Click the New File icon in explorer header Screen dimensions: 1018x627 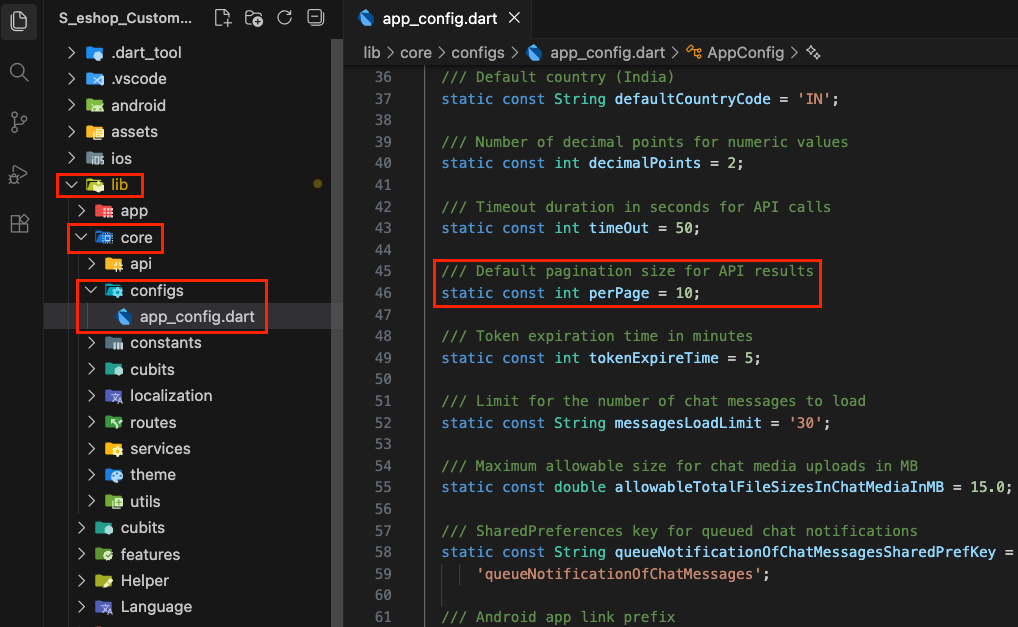tap(223, 18)
